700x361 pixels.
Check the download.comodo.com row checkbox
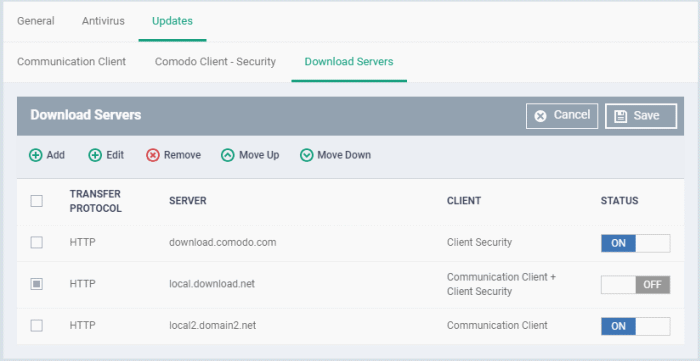[37, 243]
